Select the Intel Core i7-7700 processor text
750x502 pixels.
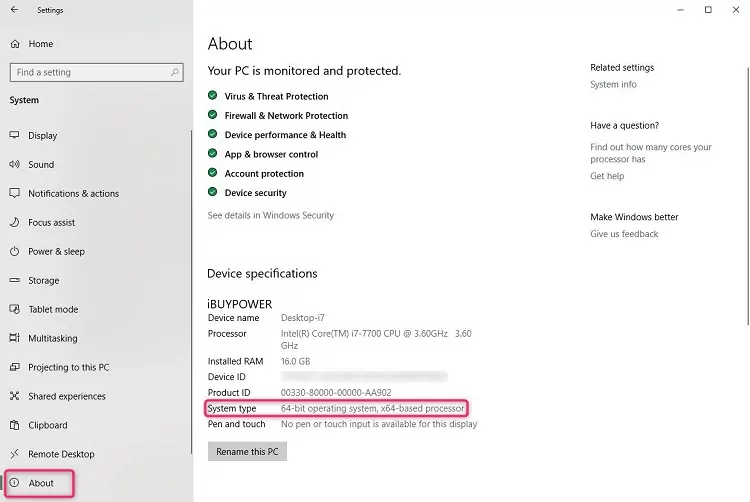click(x=376, y=339)
